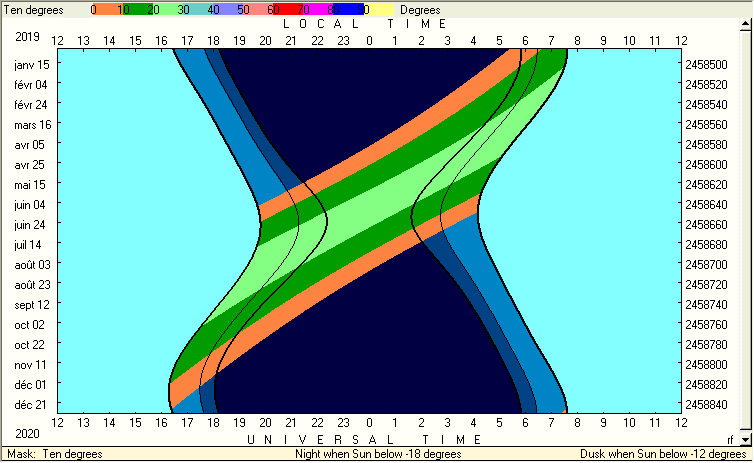Image resolution: width=754 pixels, height=463 pixels.
Task: Choose the pink 50 degrees legend swatch
Action: click(x=258, y=10)
